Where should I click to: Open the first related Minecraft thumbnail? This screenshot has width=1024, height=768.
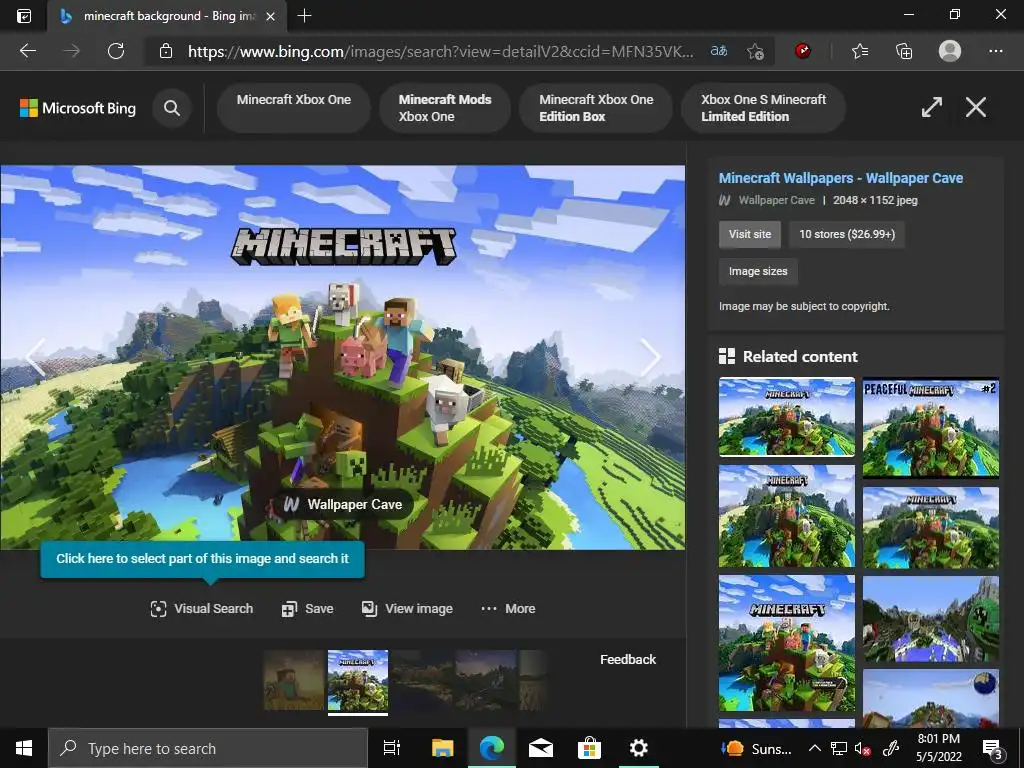pos(786,417)
